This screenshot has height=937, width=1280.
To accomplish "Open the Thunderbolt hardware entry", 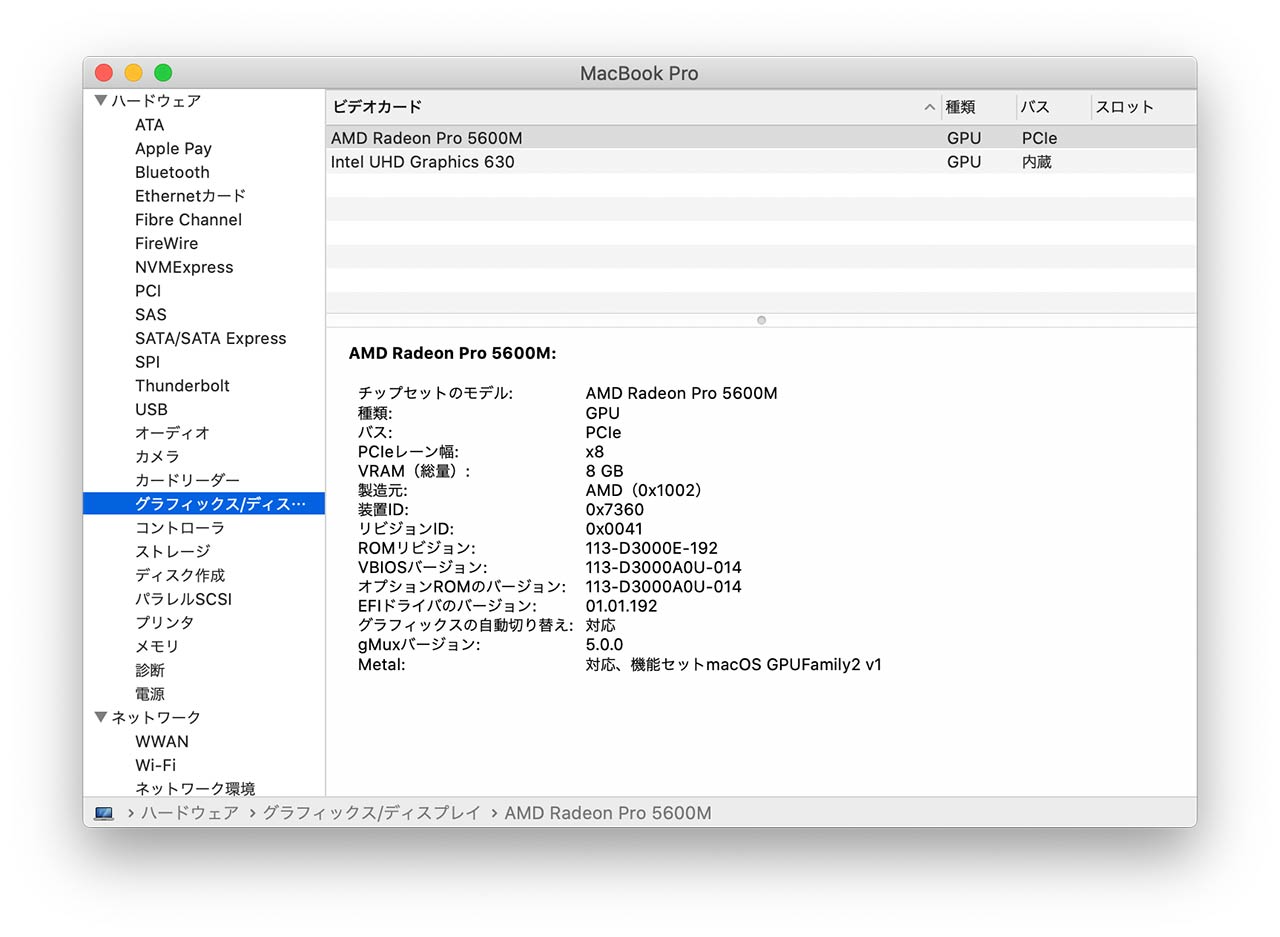I will [182, 386].
